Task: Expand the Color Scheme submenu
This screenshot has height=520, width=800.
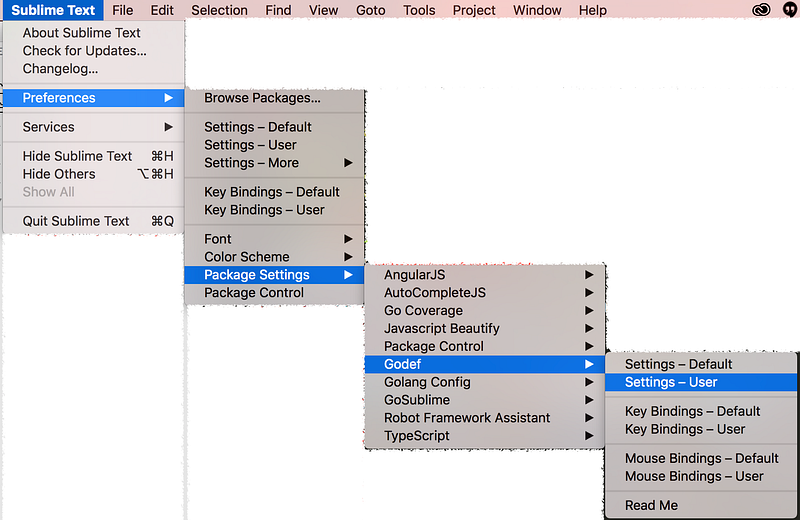Action: pos(274,256)
